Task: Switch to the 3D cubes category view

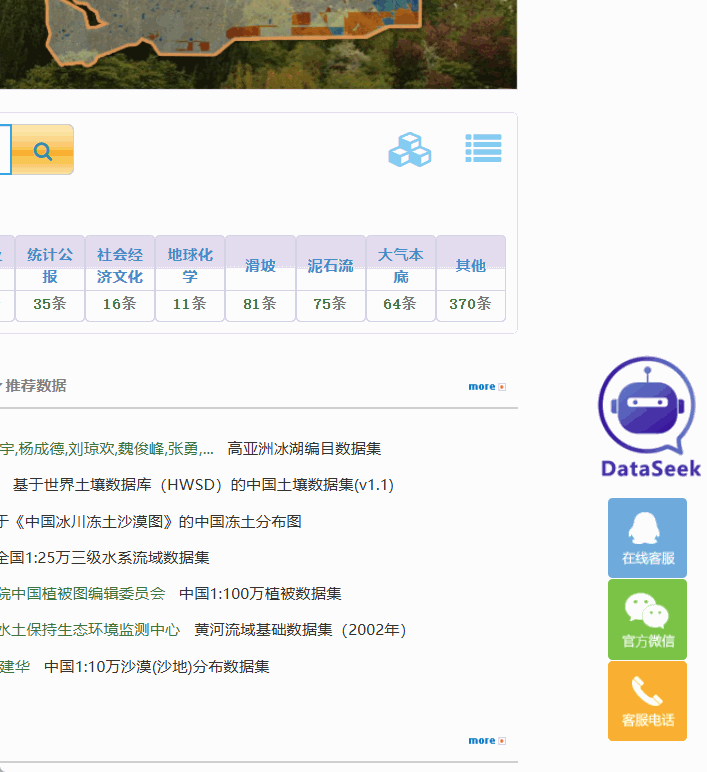Action: click(x=410, y=149)
